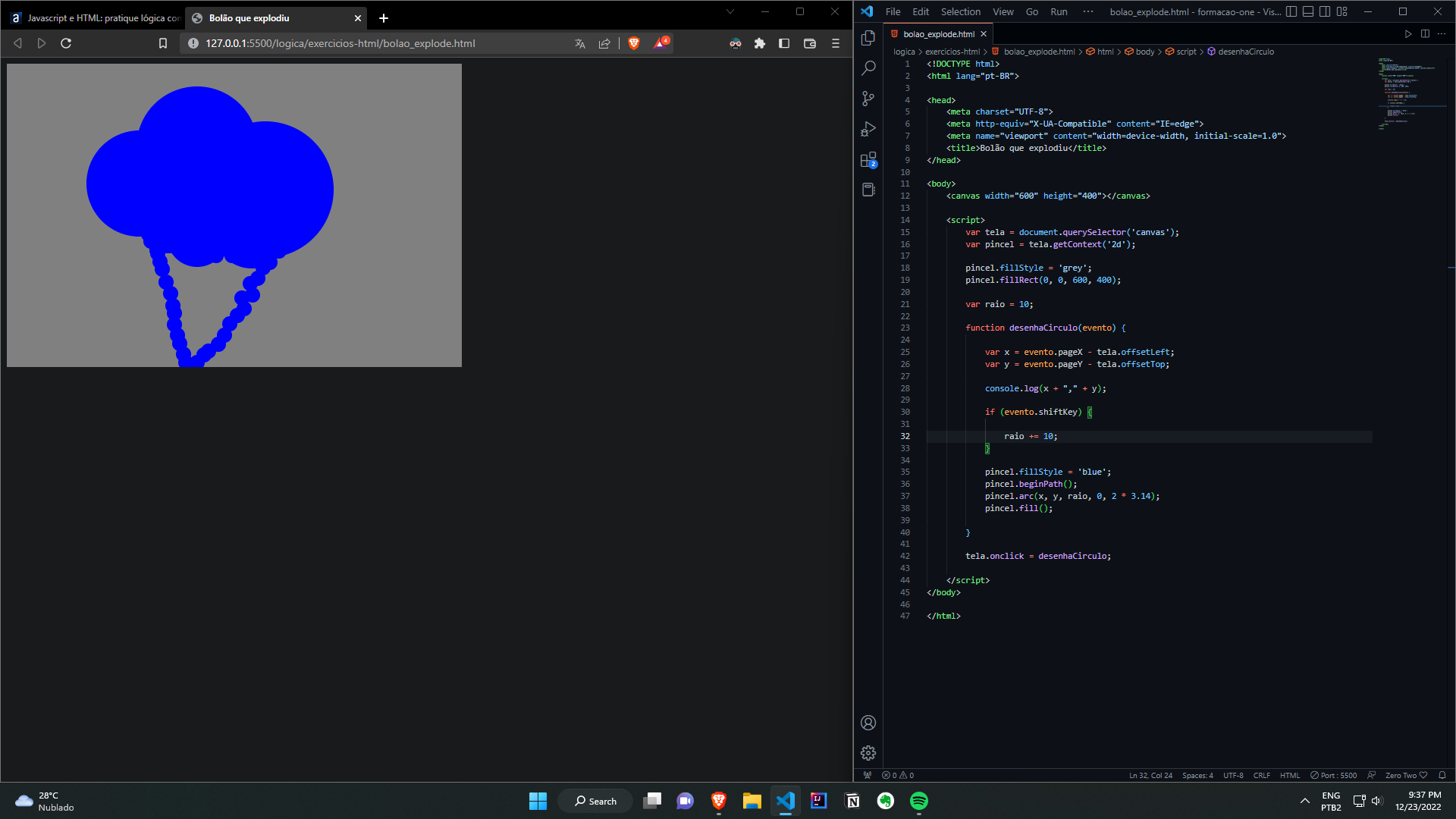
Task: Select the File menu in VS Code
Action: (x=892, y=11)
